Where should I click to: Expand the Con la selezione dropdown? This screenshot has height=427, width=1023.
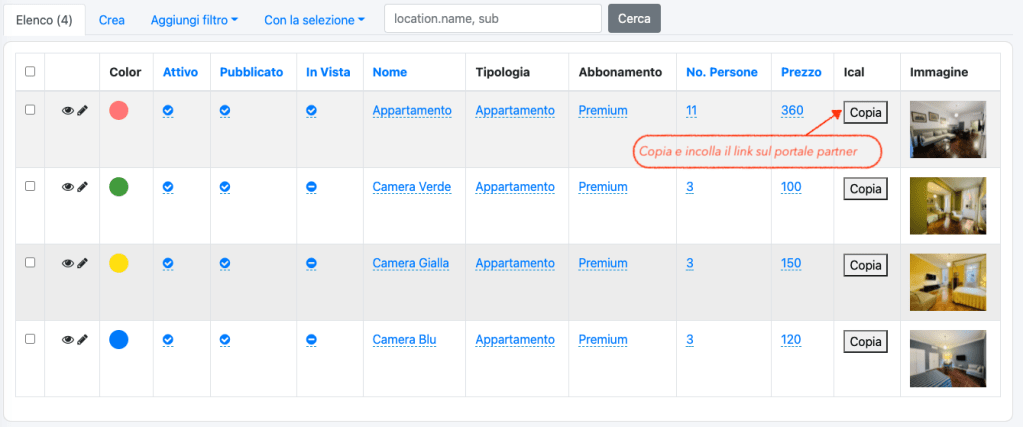tap(314, 19)
